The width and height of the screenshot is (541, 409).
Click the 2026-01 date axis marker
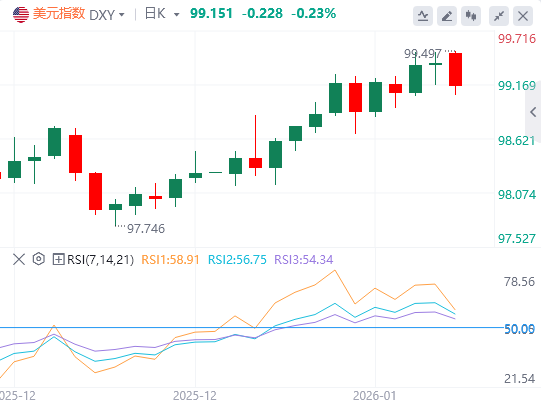coord(375,396)
